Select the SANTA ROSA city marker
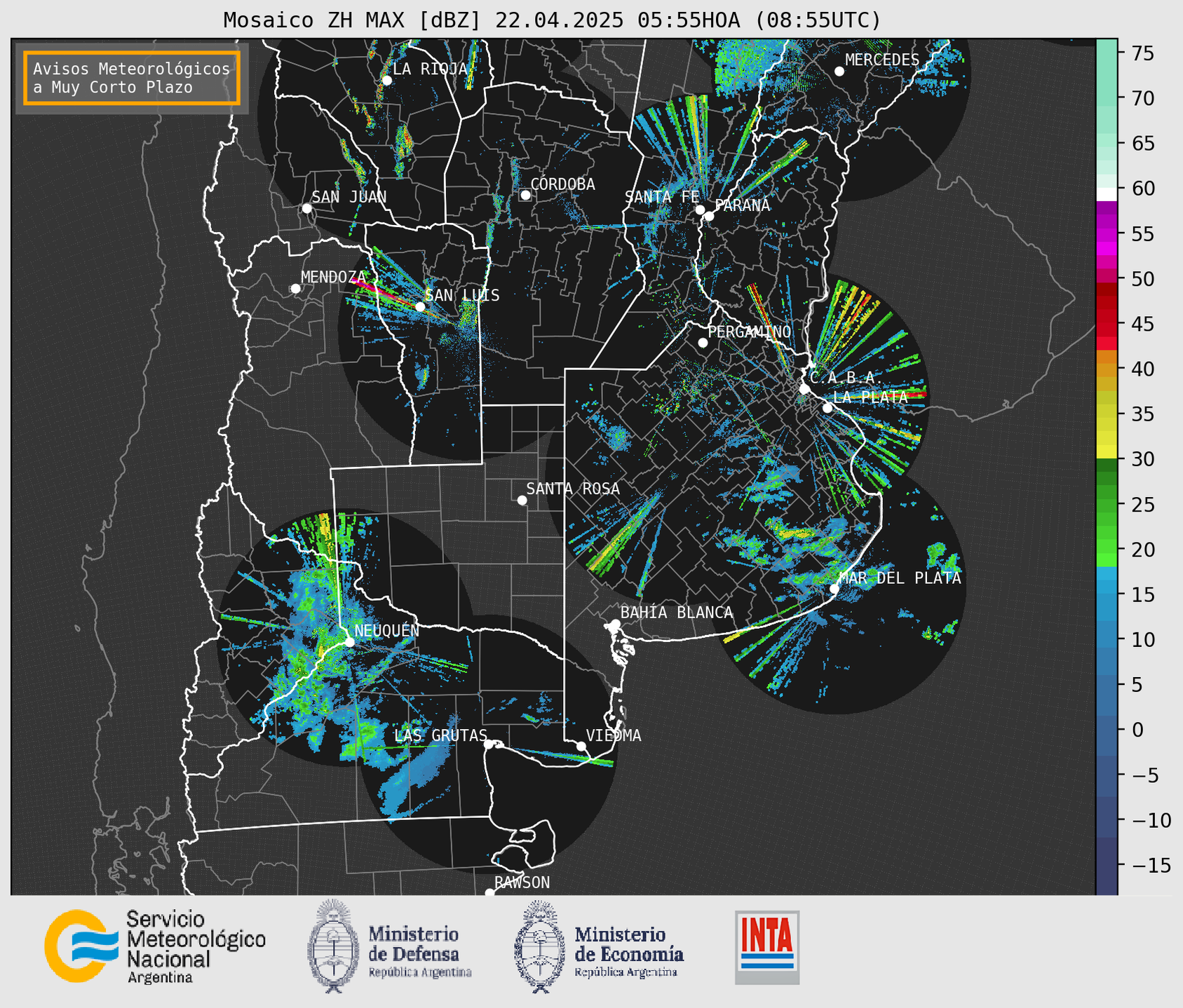1183x1008 pixels. 522,500
